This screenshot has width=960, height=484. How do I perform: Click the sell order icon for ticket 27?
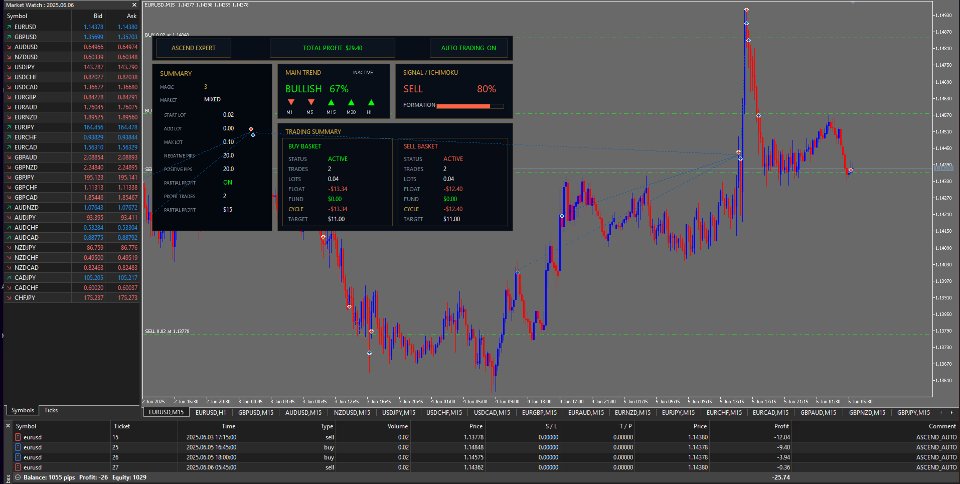(18, 467)
